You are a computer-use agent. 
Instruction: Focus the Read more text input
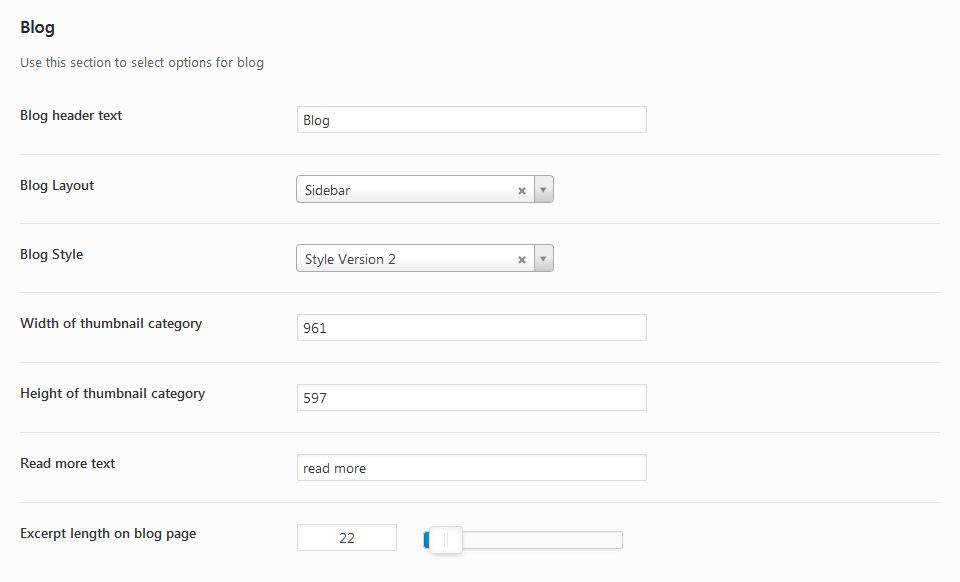471,468
